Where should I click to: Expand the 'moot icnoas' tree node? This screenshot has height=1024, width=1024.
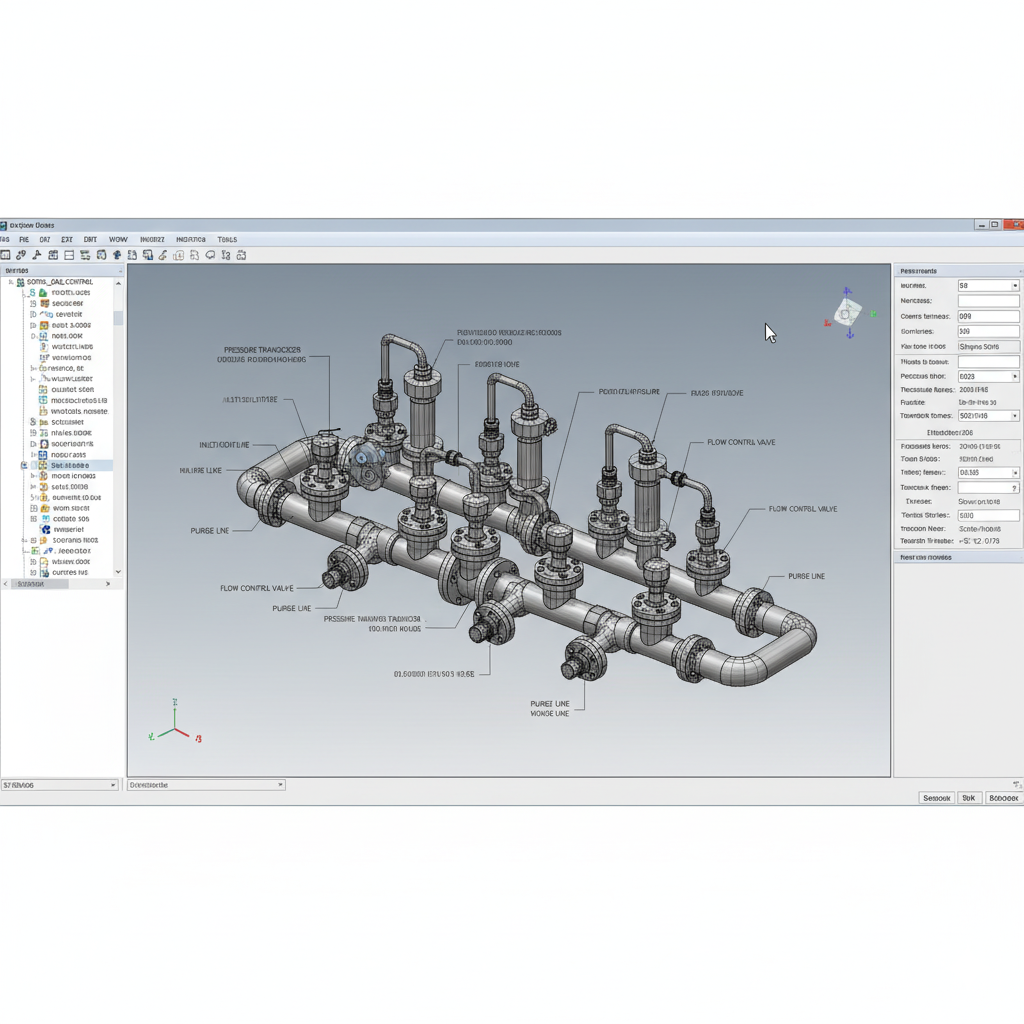(33, 476)
